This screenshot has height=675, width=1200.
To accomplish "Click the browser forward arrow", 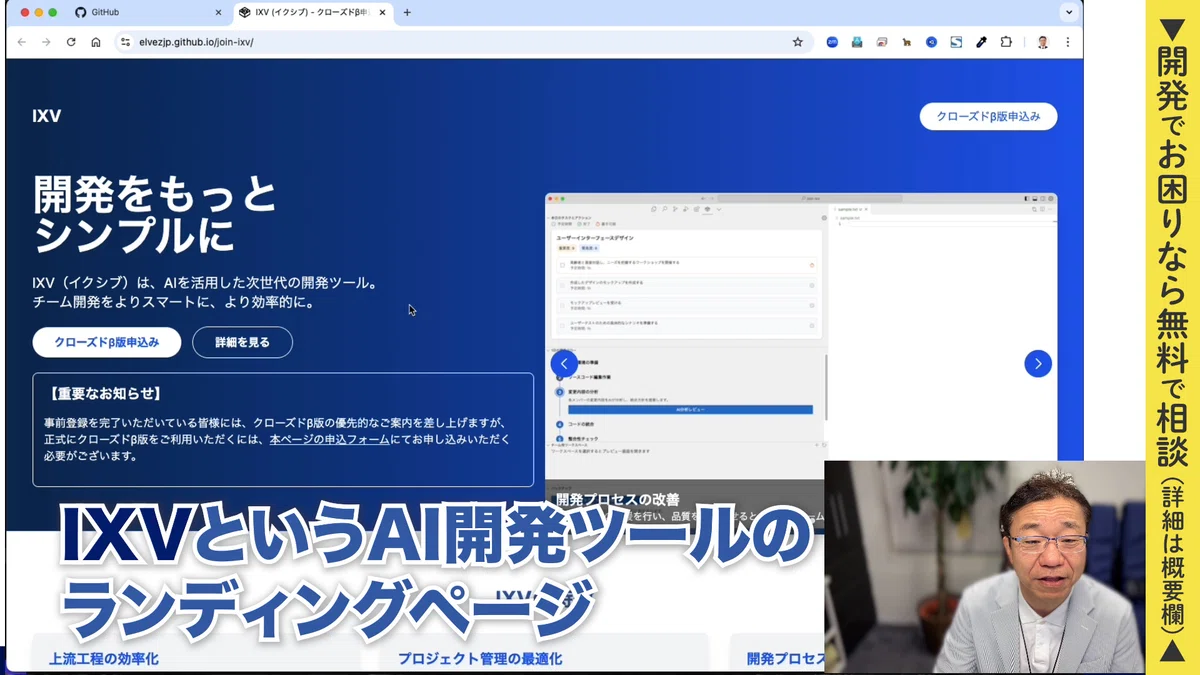I will point(46,42).
